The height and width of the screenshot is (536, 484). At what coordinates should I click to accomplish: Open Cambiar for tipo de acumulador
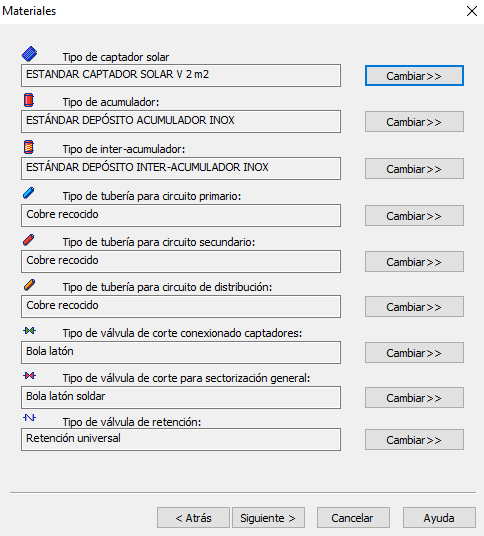click(x=414, y=122)
